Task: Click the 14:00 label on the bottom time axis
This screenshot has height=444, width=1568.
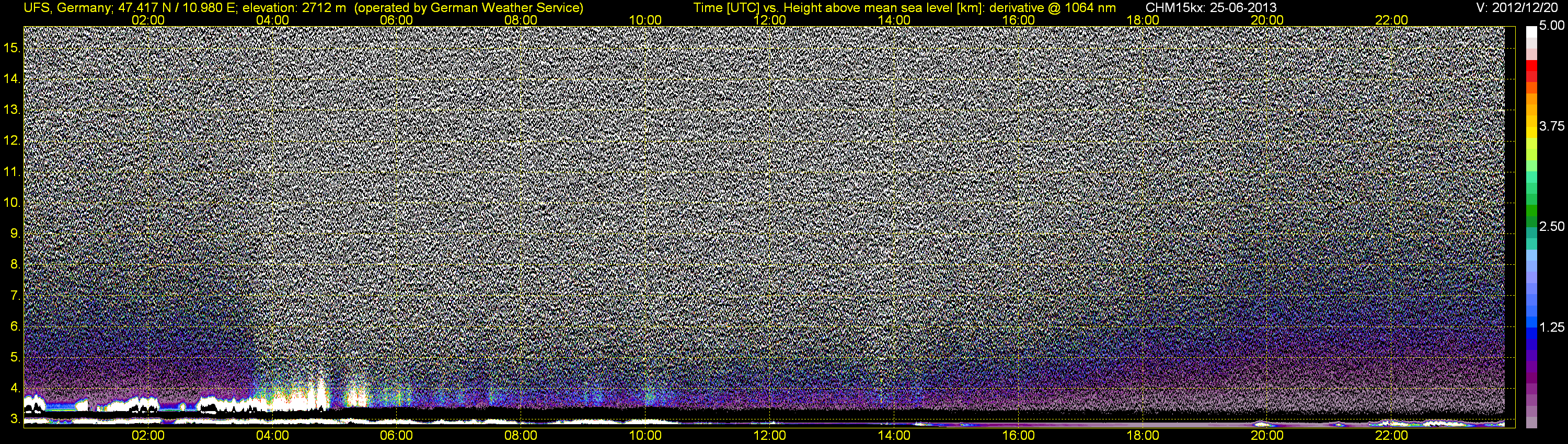Action: coord(894,436)
